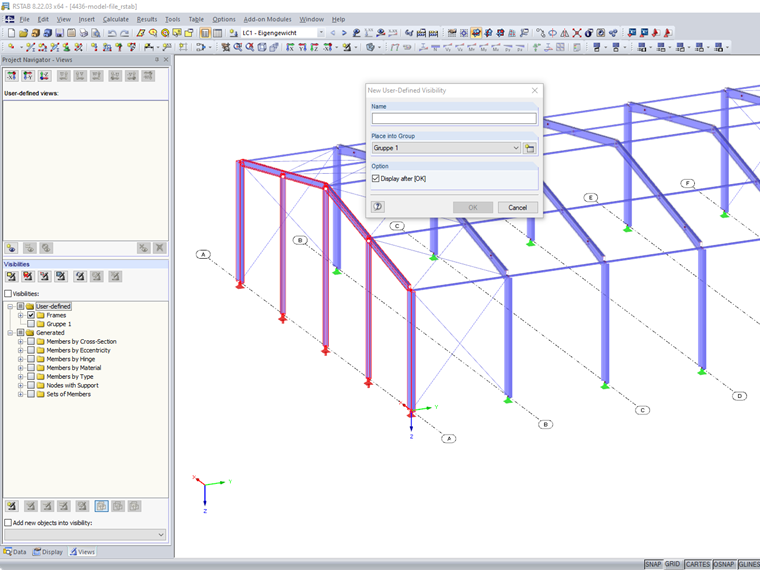760x570 pixels.
Task: Select Members by Cross-Section tree label
Action: click(x=81, y=341)
